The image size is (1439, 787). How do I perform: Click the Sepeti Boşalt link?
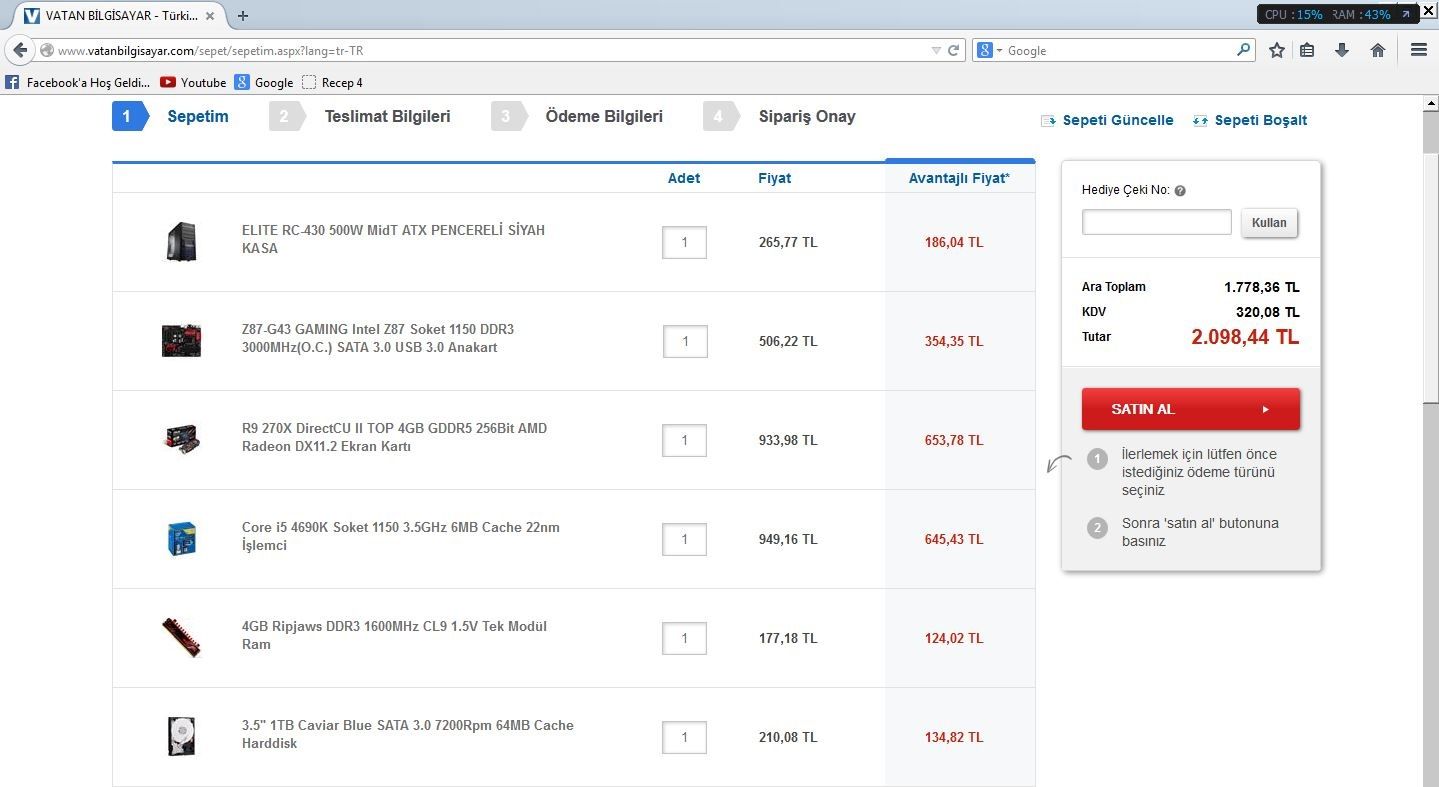point(1250,120)
